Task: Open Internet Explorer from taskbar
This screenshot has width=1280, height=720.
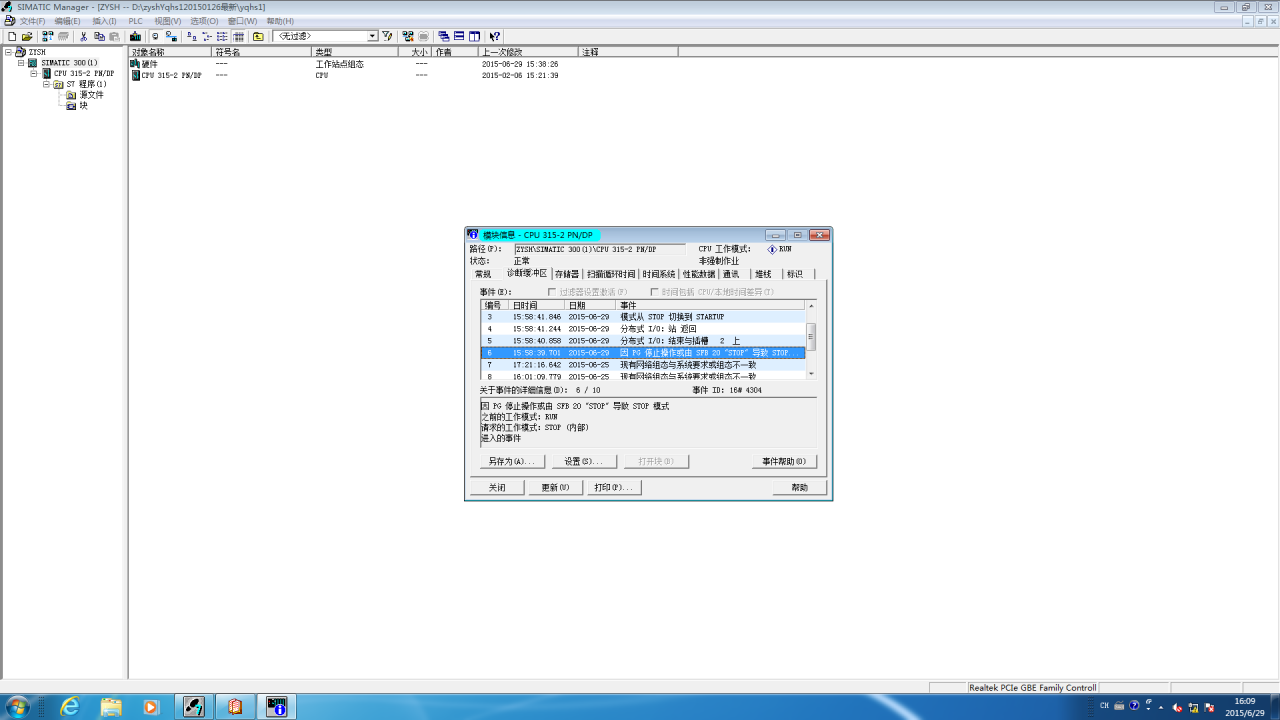Action: [x=69, y=707]
